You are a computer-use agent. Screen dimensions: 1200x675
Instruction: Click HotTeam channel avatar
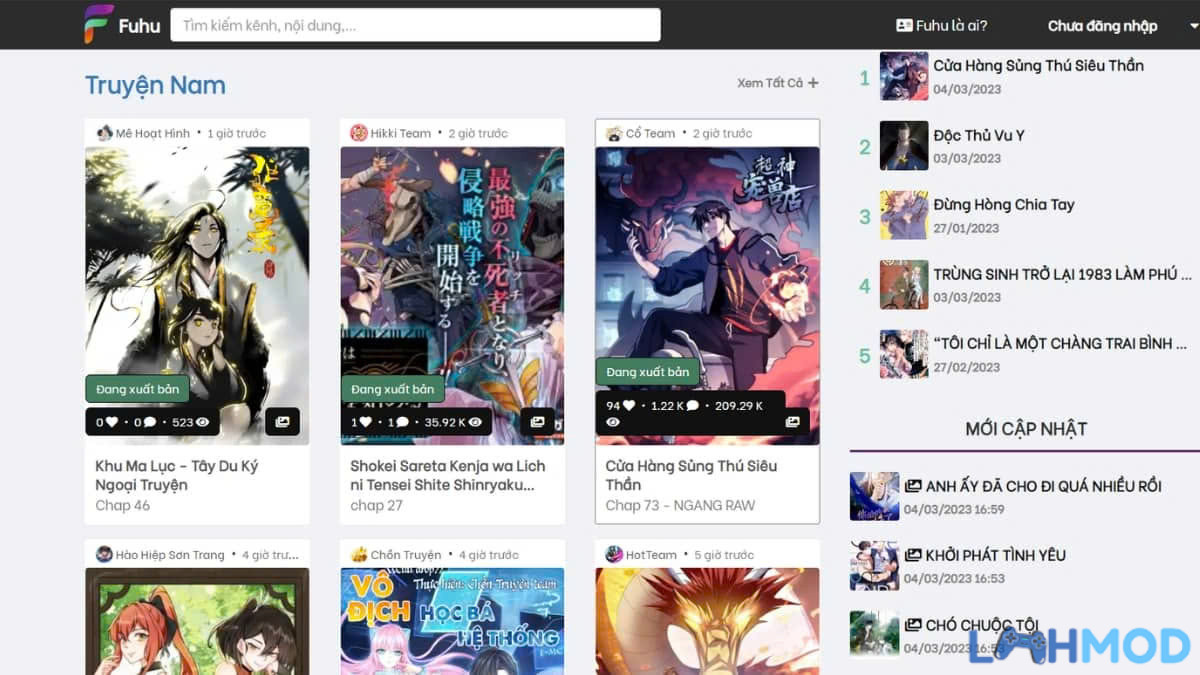(x=614, y=554)
